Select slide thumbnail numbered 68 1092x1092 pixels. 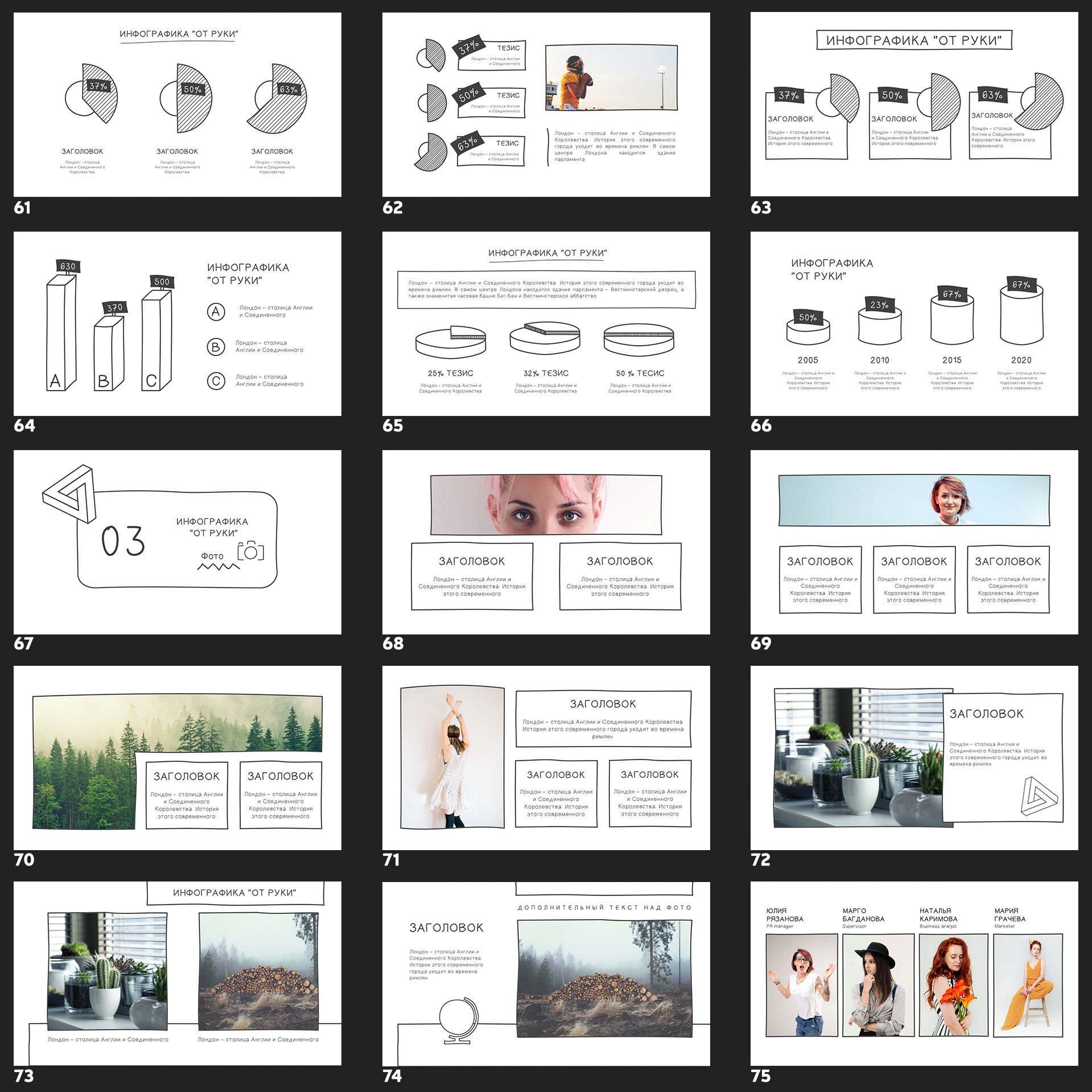point(546,542)
